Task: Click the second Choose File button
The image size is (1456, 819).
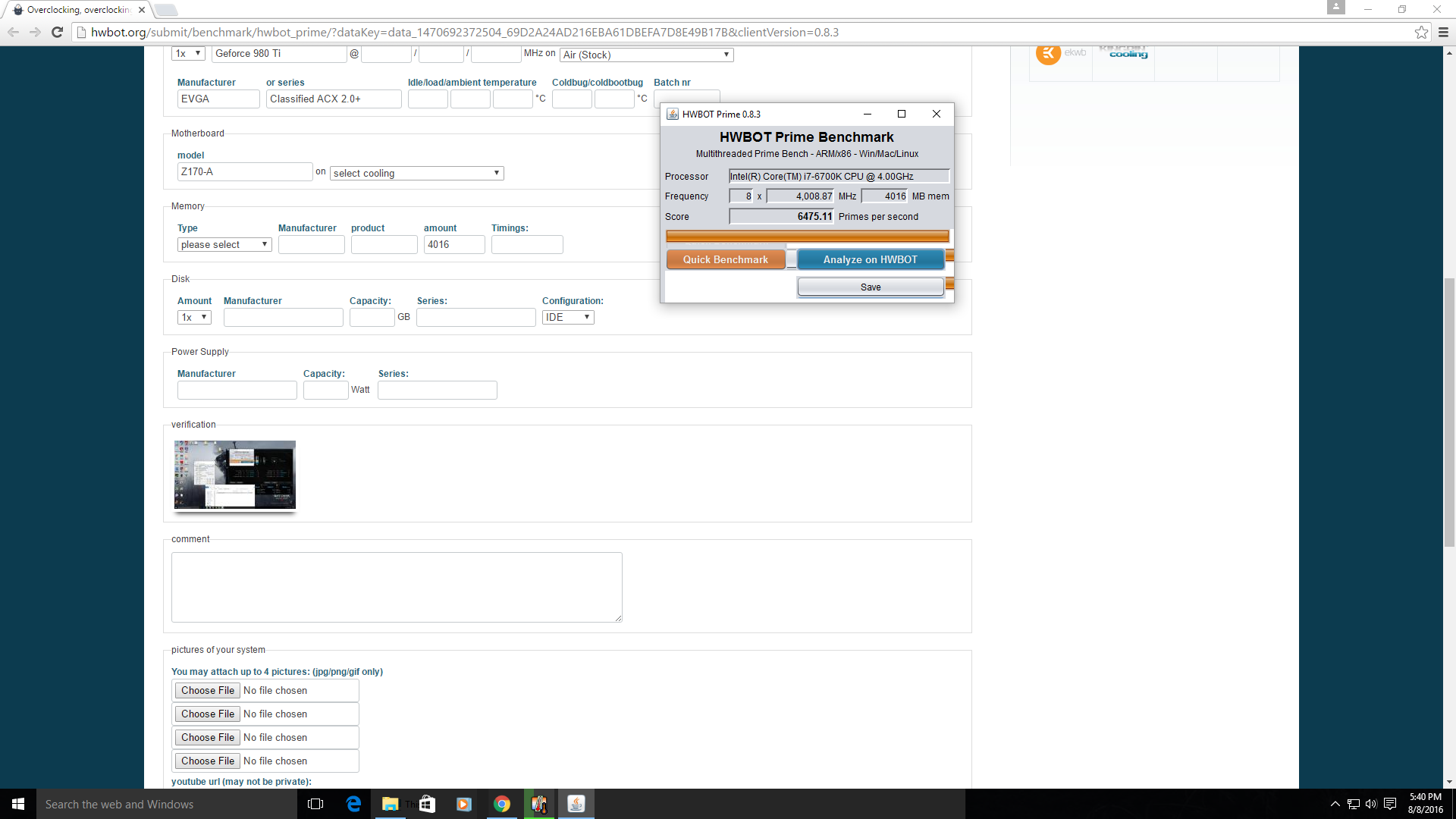Action: tap(208, 714)
